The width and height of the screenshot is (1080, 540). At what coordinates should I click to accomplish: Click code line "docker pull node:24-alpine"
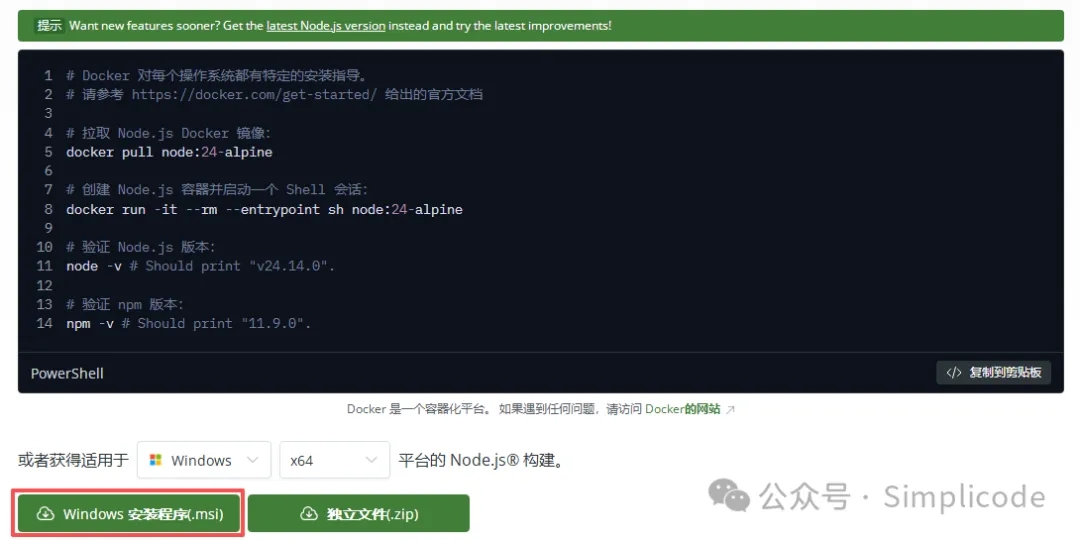[x=169, y=152]
